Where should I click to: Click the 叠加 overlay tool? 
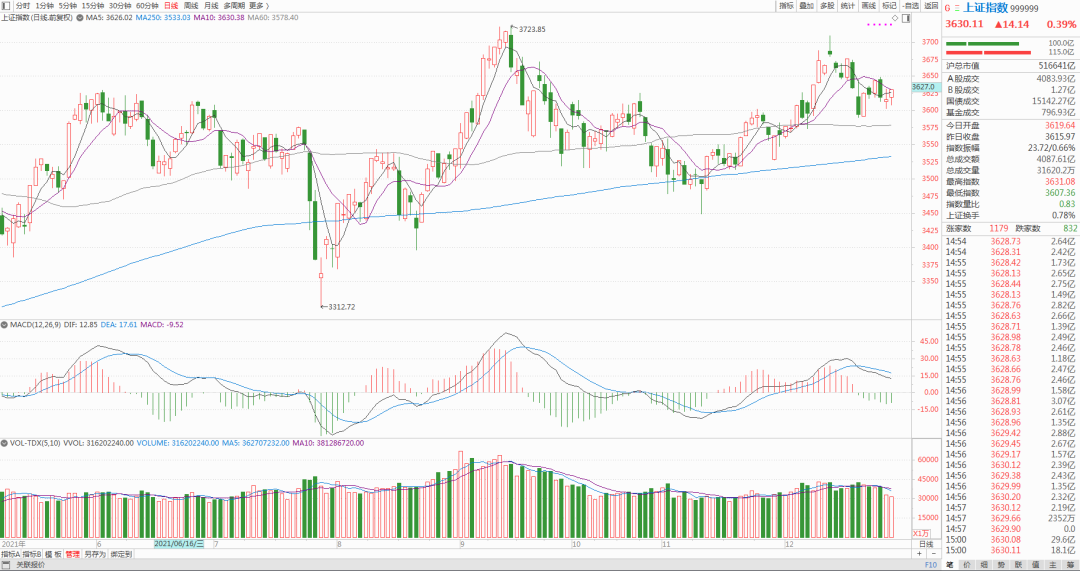[807, 6]
